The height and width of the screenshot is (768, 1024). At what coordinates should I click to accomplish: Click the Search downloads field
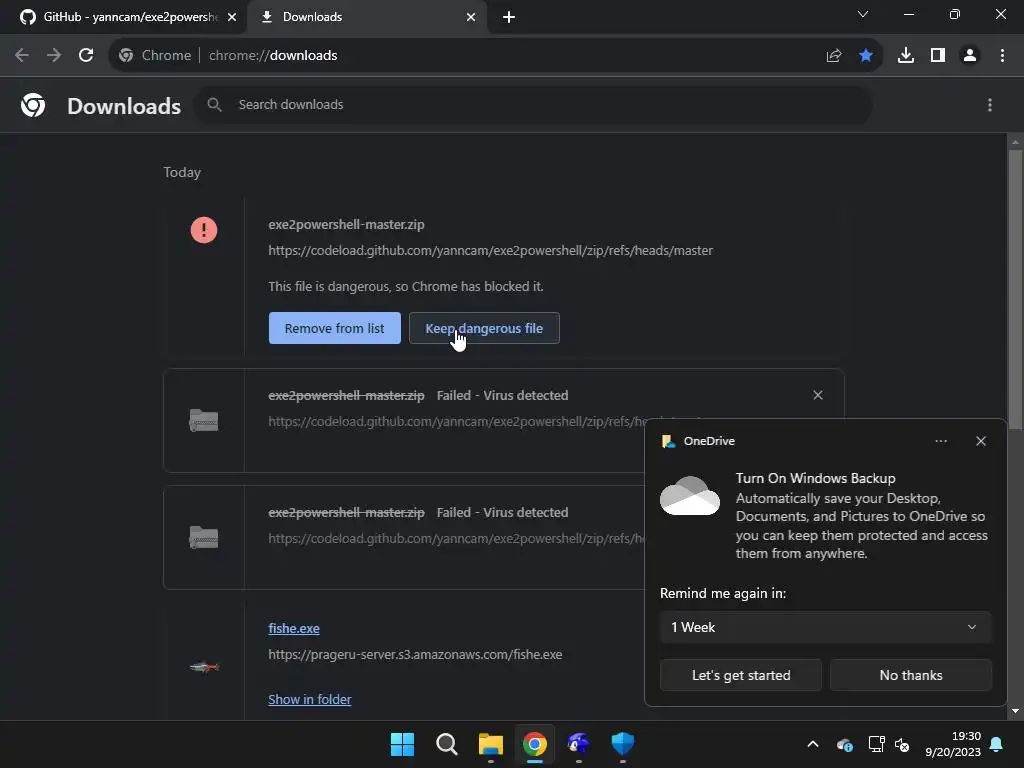click(533, 104)
